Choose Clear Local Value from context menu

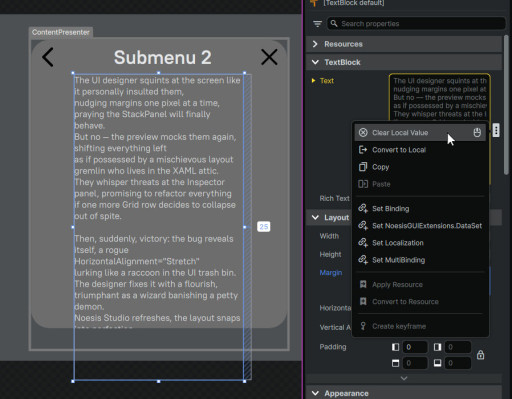tap(421, 133)
